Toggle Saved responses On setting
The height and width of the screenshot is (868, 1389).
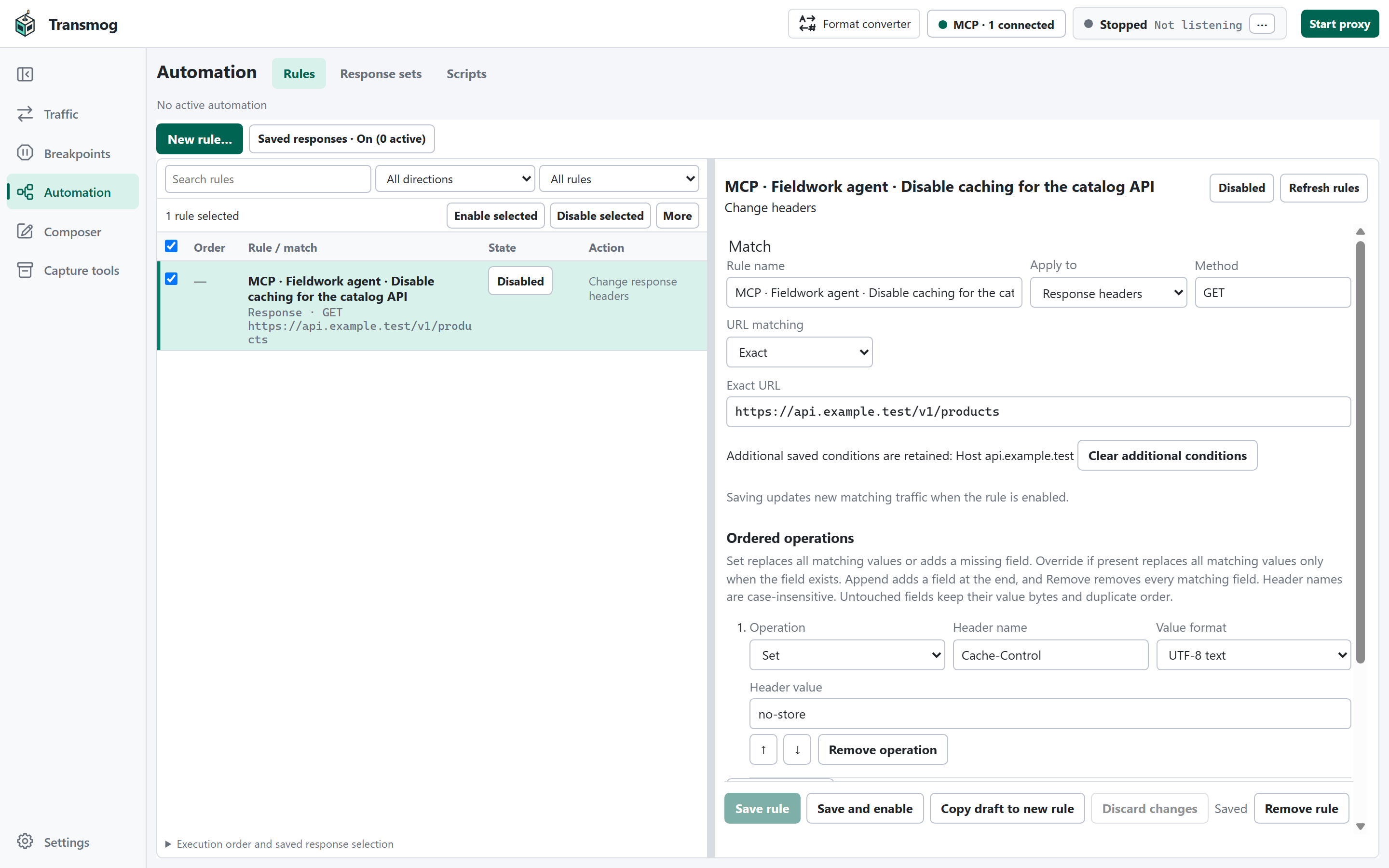click(341, 139)
